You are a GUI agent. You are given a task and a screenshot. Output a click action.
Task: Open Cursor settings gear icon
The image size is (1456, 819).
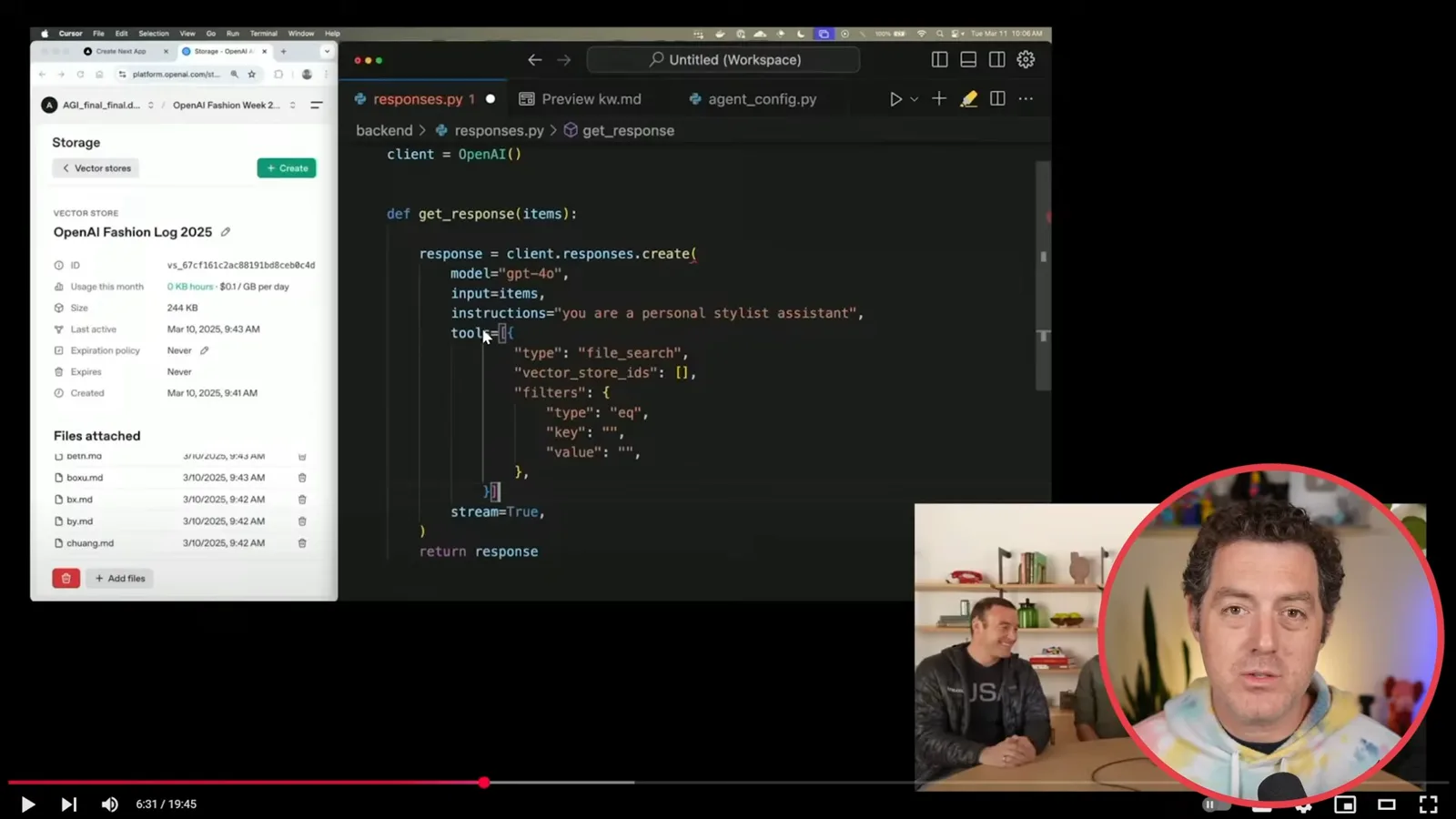1026,60
